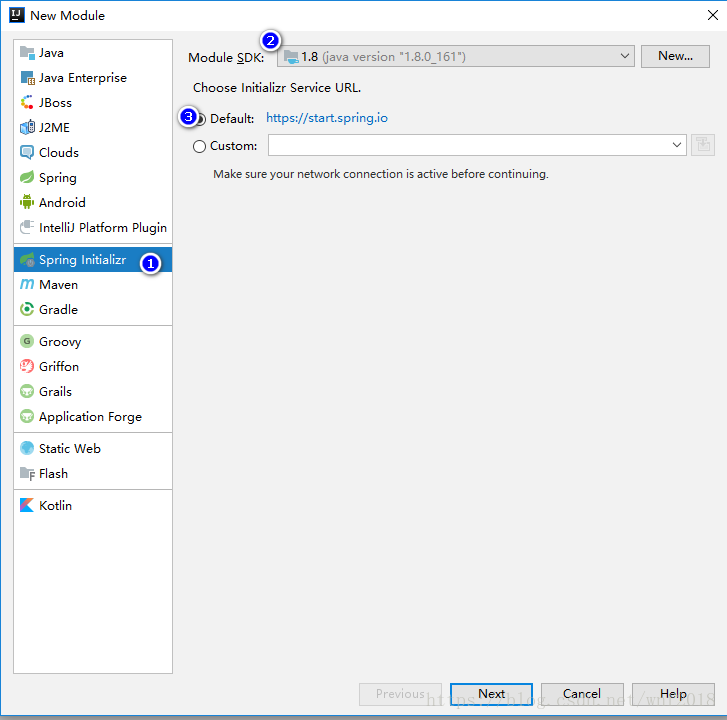Click the Kotlin K icon
This screenshot has height=720, width=727.
pyautogui.click(x=27, y=505)
